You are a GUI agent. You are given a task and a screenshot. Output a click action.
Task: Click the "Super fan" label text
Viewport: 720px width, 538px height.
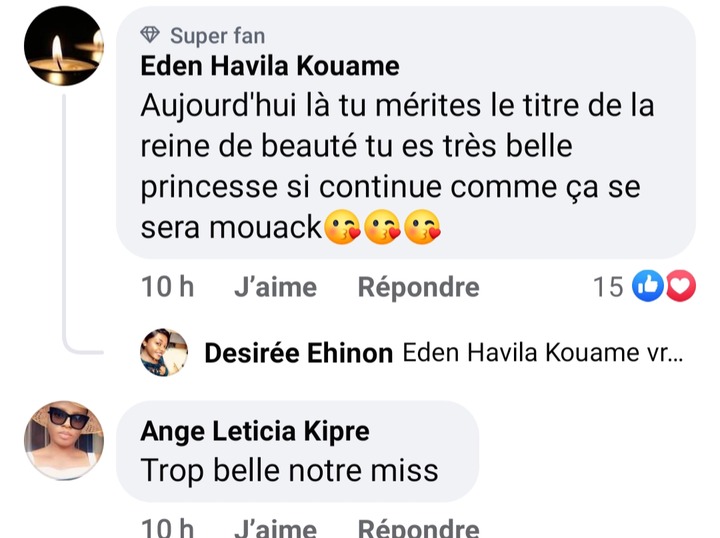tap(217, 36)
